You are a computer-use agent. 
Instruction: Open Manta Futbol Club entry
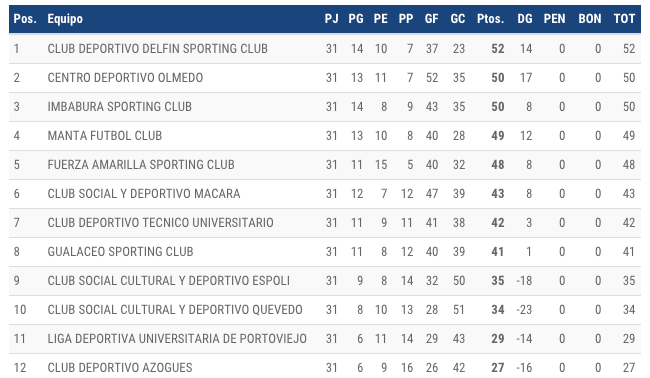[325, 136]
